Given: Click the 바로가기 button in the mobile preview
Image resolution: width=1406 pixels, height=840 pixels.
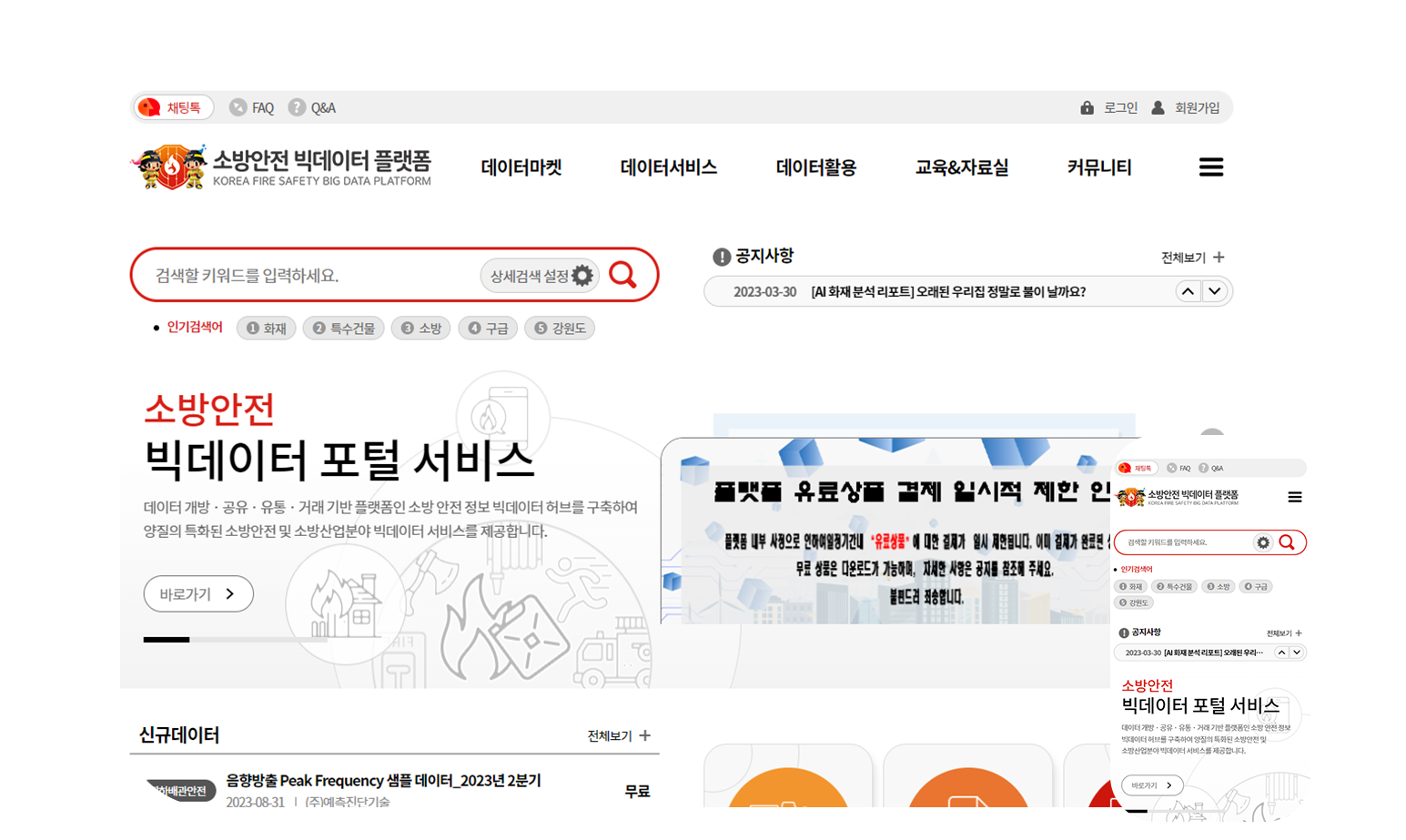Looking at the screenshot, I should tap(1152, 785).
